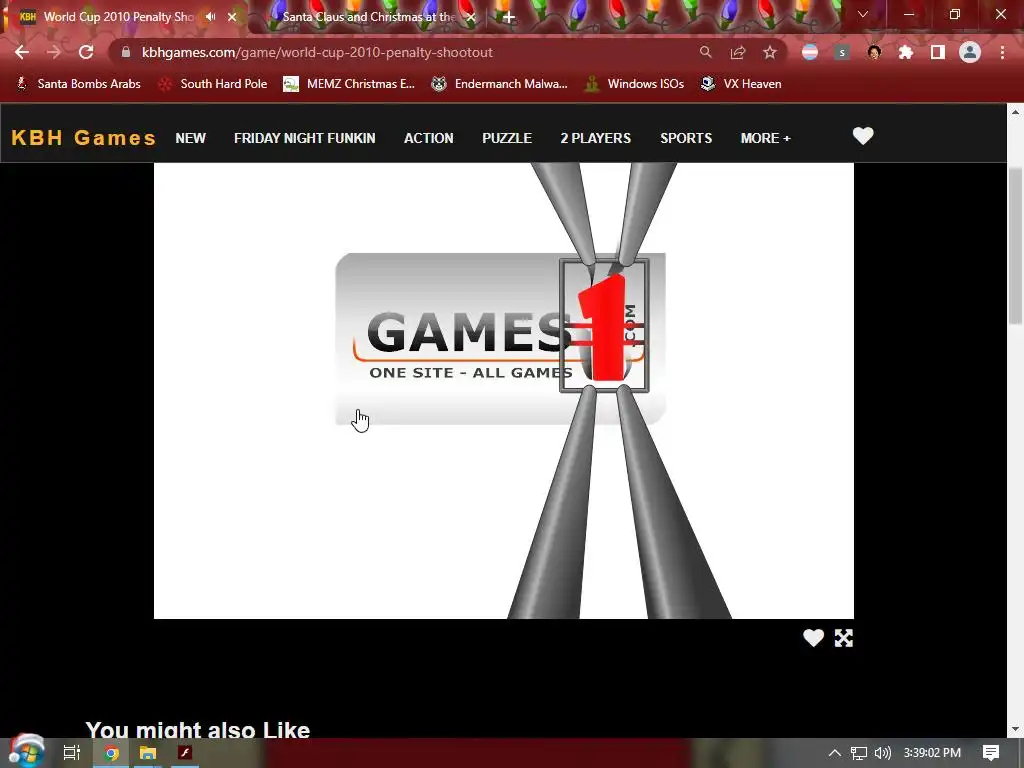Open the Windows Start button
This screenshot has height=768, width=1024.
pyautogui.click(x=26, y=751)
